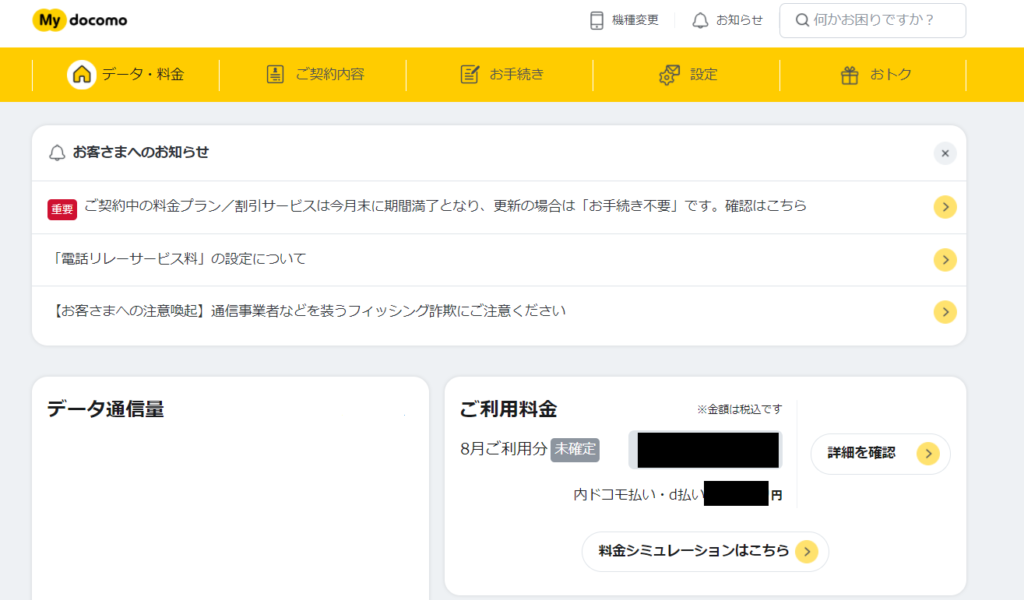The width and height of the screenshot is (1024, 600).
Task: Open 料金シミュレーションはこちら button
Action: [x=705, y=552]
